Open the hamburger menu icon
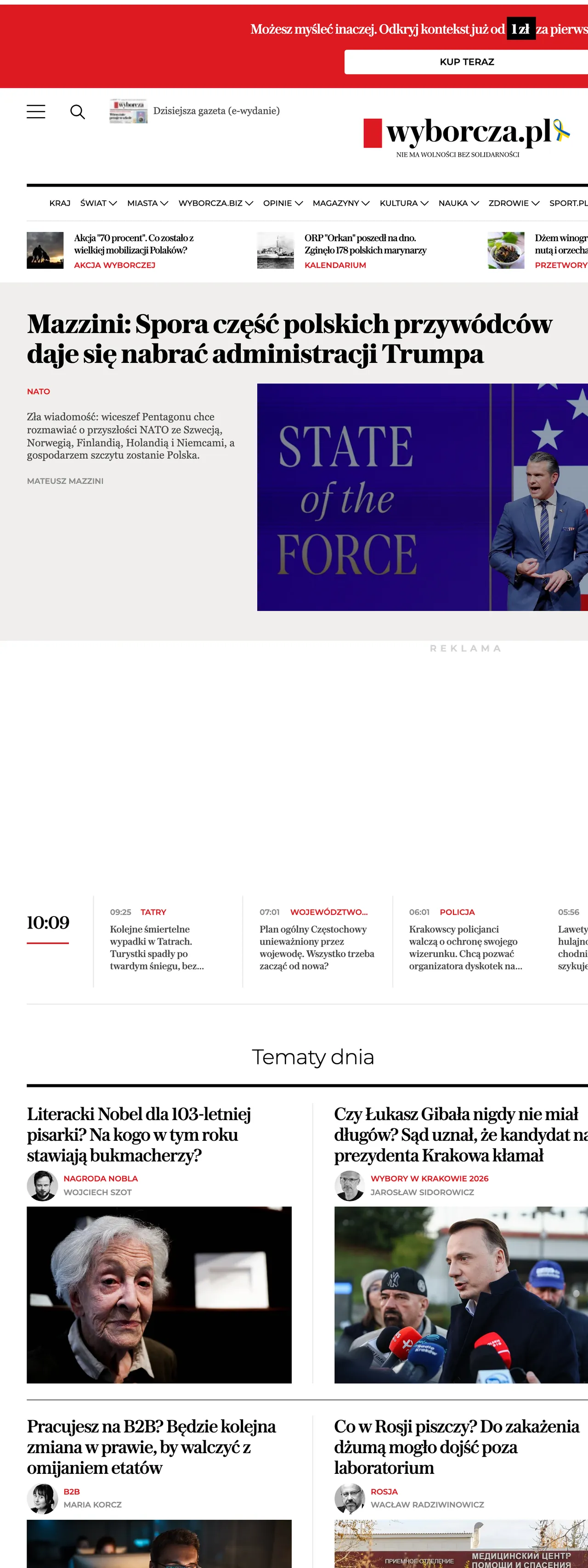The height and width of the screenshot is (1568, 588). 36,111
